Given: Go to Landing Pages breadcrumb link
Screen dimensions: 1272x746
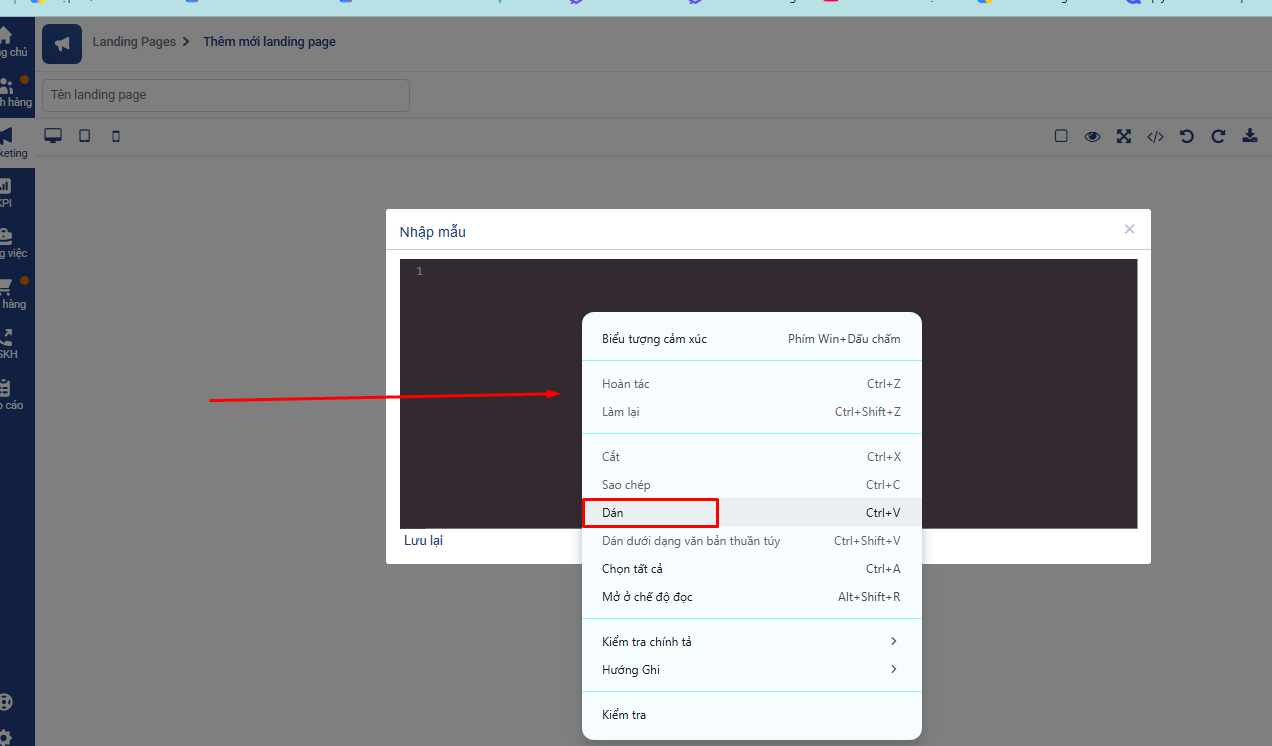Looking at the screenshot, I should pyautogui.click(x=134, y=42).
